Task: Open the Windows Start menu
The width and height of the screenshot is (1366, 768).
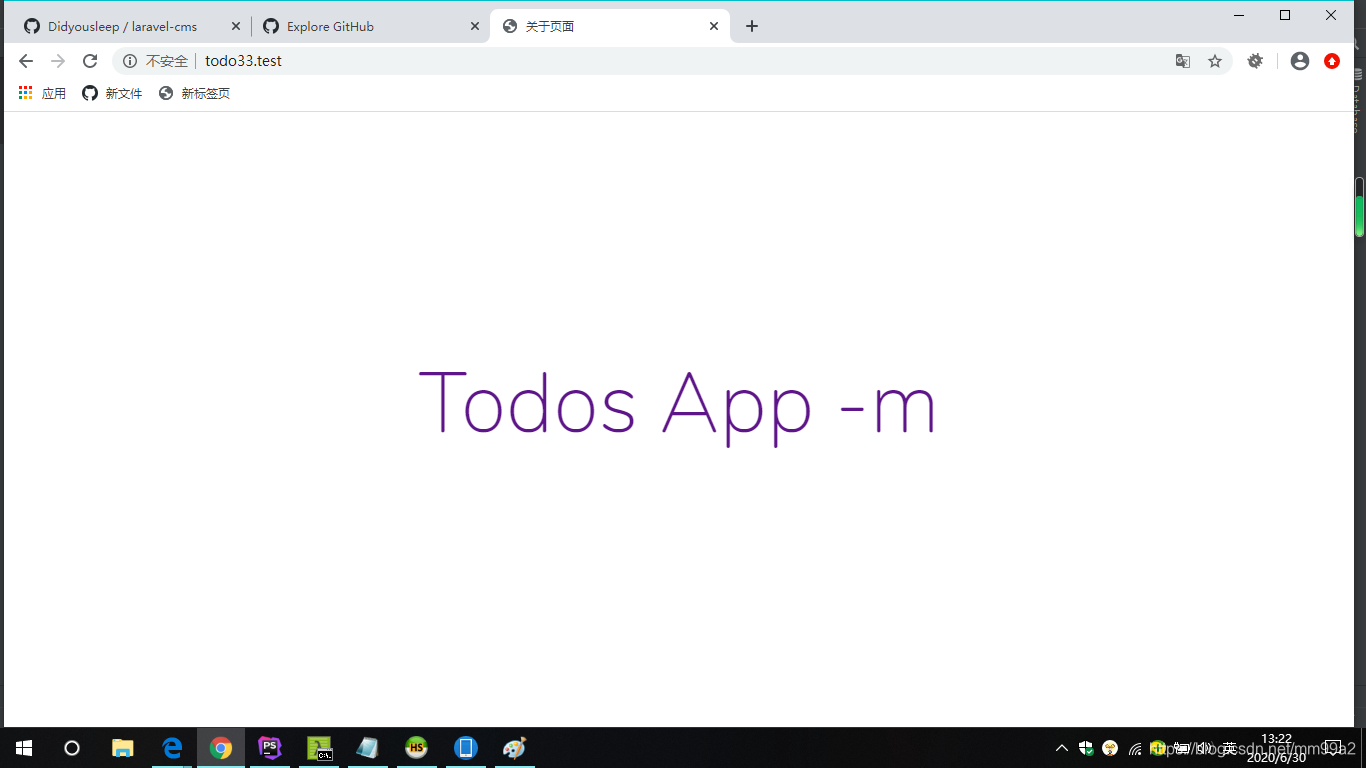Action: [24, 748]
